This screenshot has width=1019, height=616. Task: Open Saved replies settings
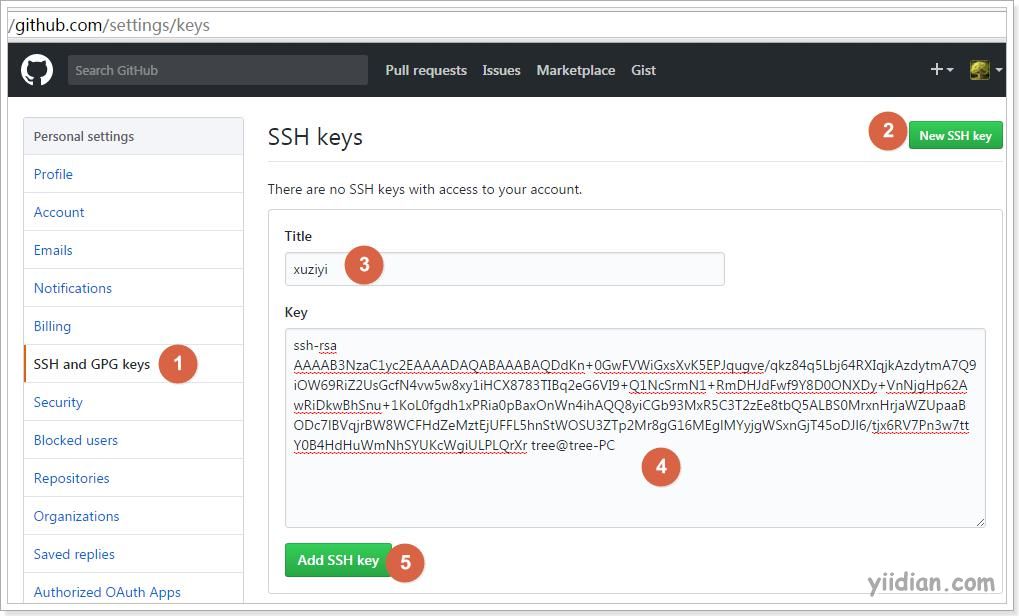[133, 554]
